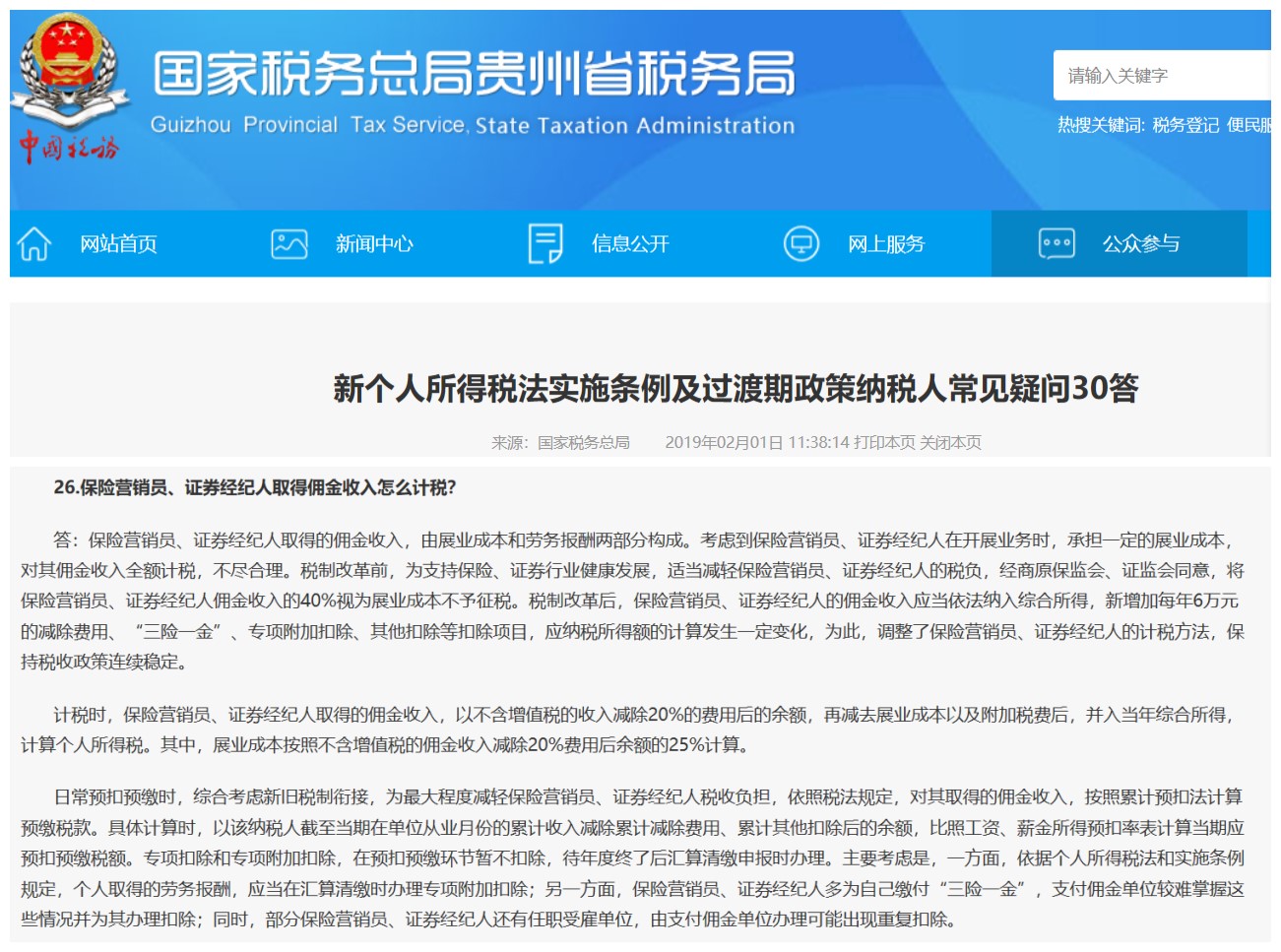Click the home icon beside 网站首页
Image resolution: width=1281 pixels, height=952 pixels.
tap(35, 244)
